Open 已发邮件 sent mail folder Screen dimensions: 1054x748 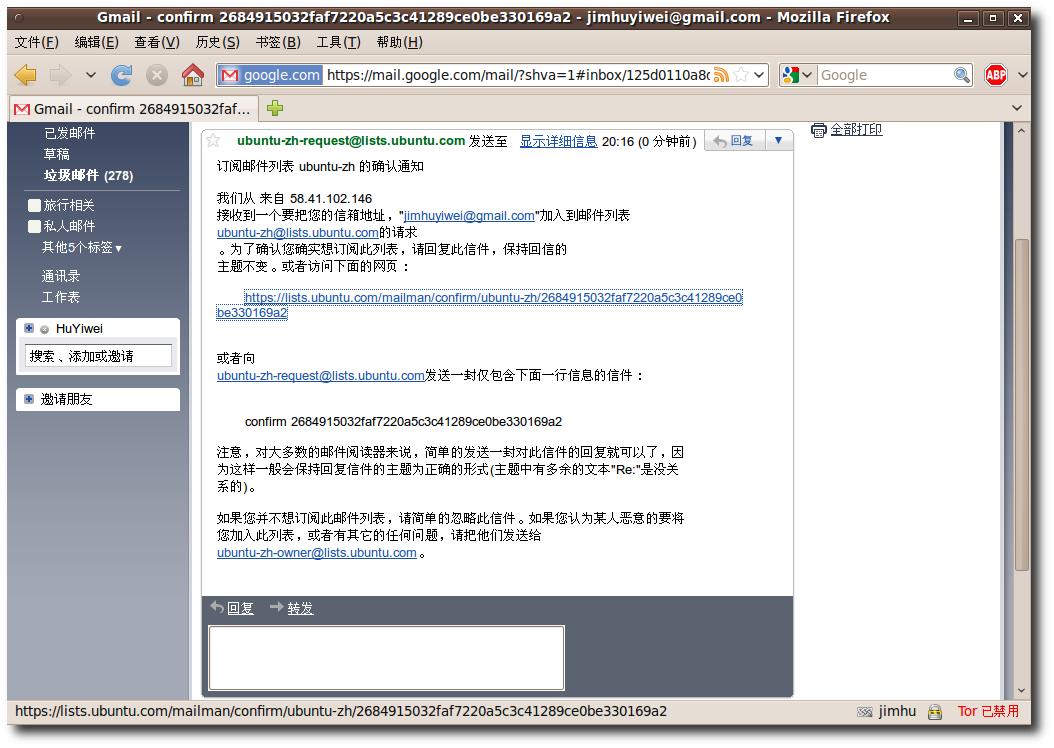pyautogui.click(x=70, y=133)
